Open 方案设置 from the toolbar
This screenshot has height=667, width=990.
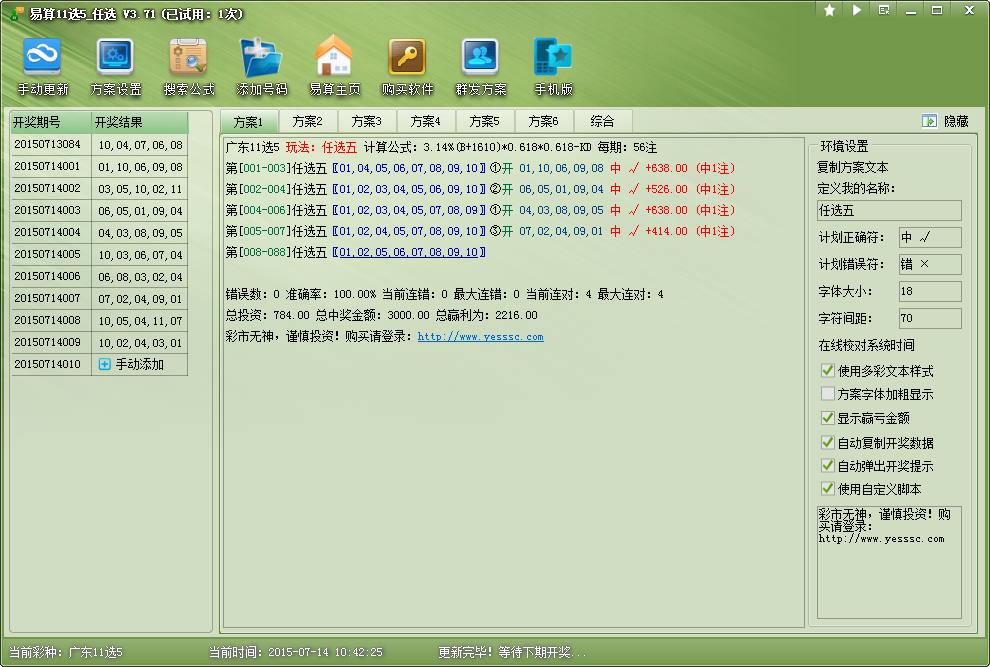116,57
